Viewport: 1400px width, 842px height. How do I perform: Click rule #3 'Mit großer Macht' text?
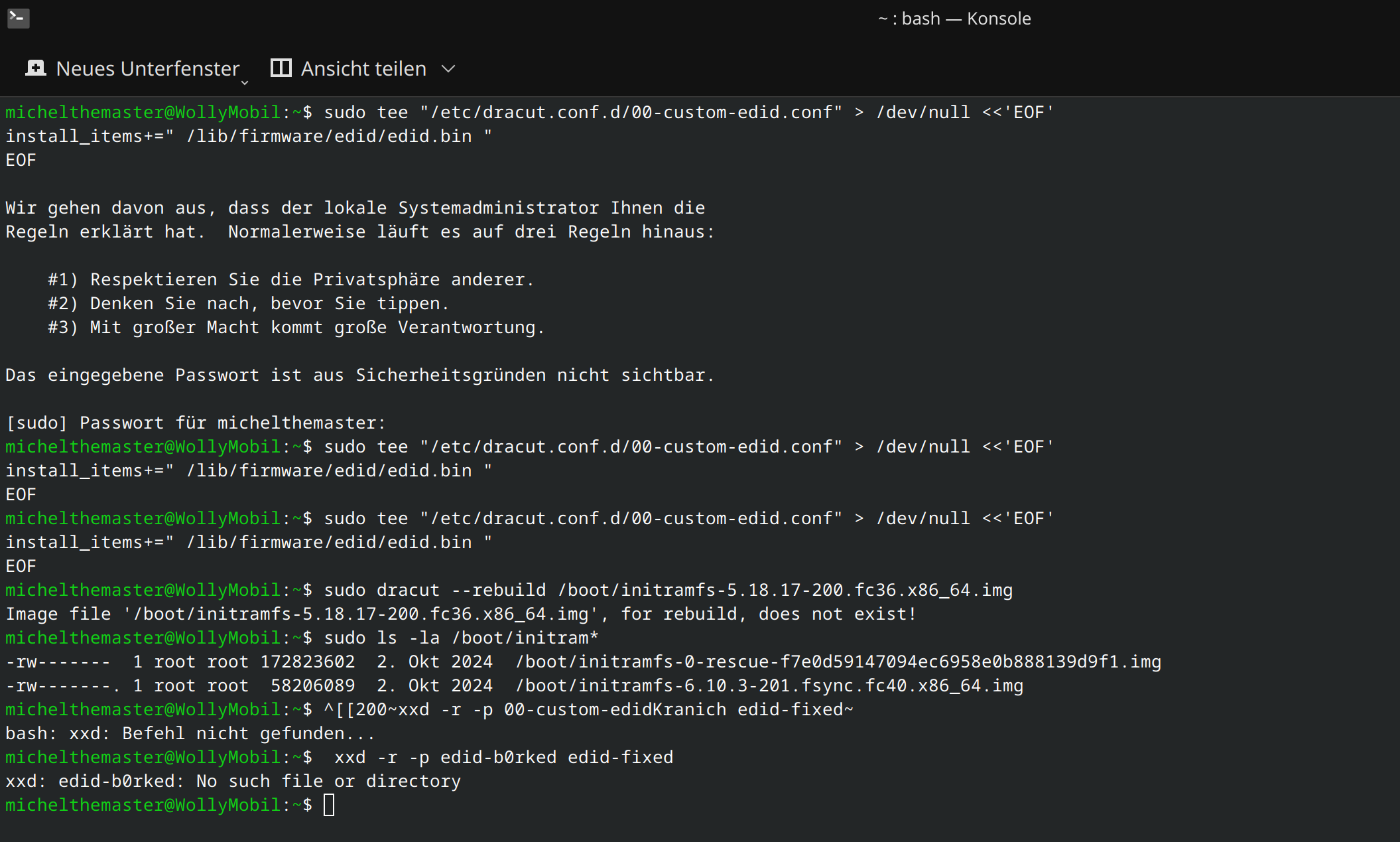tap(317, 327)
